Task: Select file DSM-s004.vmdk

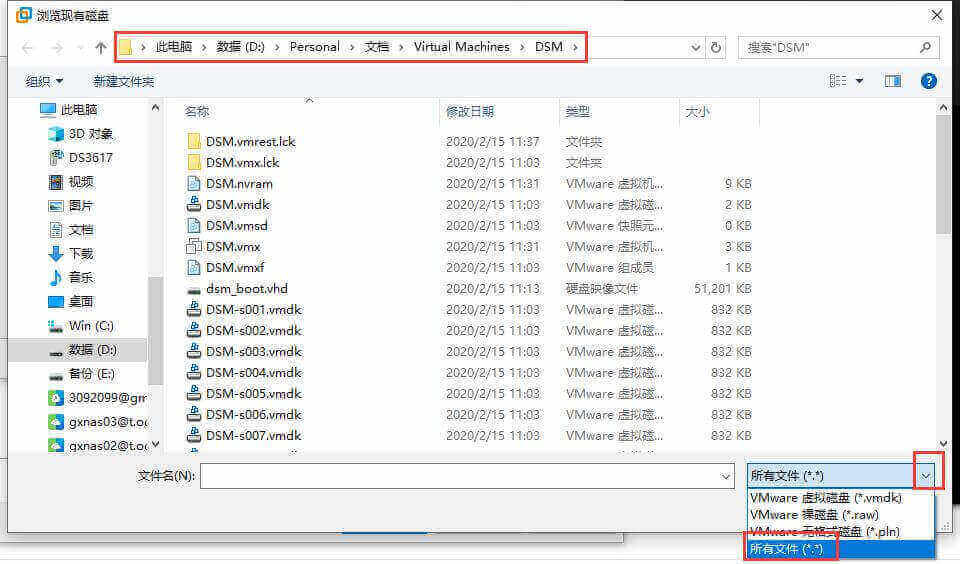Action: 253,372
